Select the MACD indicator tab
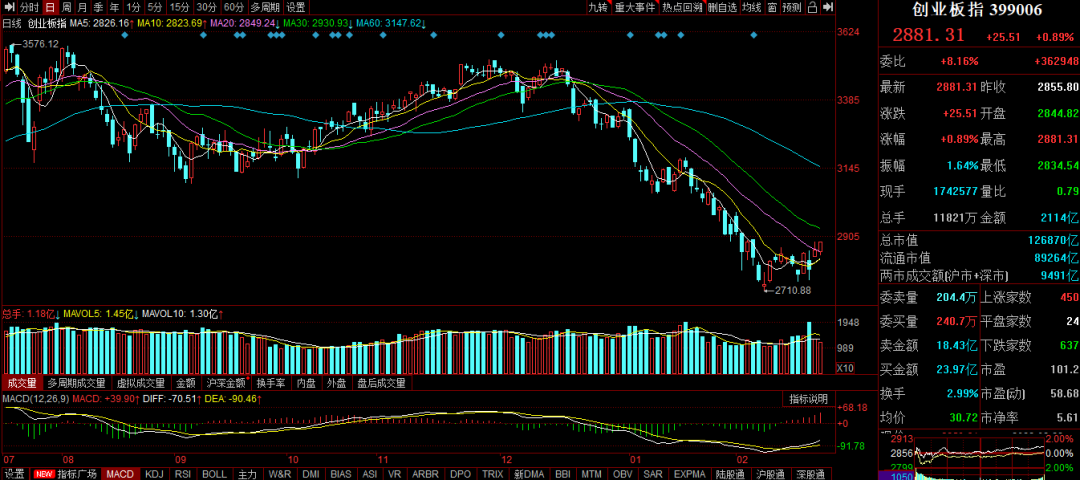This screenshot has width=1080, height=480. [x=121, y=474]
